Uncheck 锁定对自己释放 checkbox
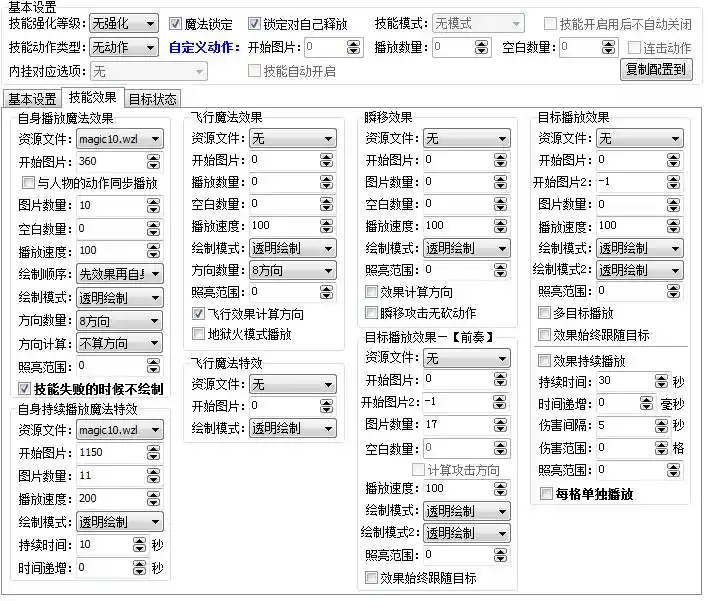This screenshot has width=708, height=601. coord(254,23)
